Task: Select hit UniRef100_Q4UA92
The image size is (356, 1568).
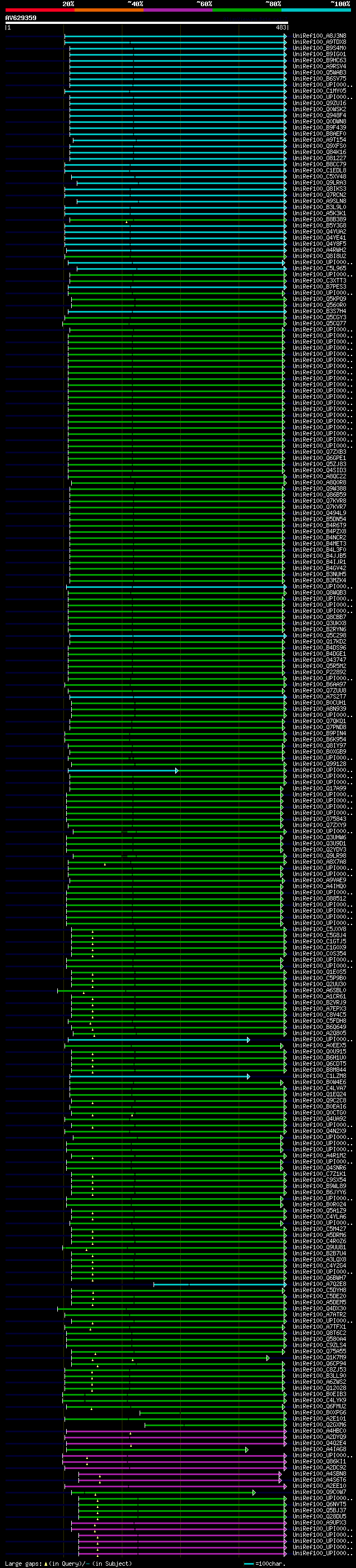Action: pos(319,1119)
